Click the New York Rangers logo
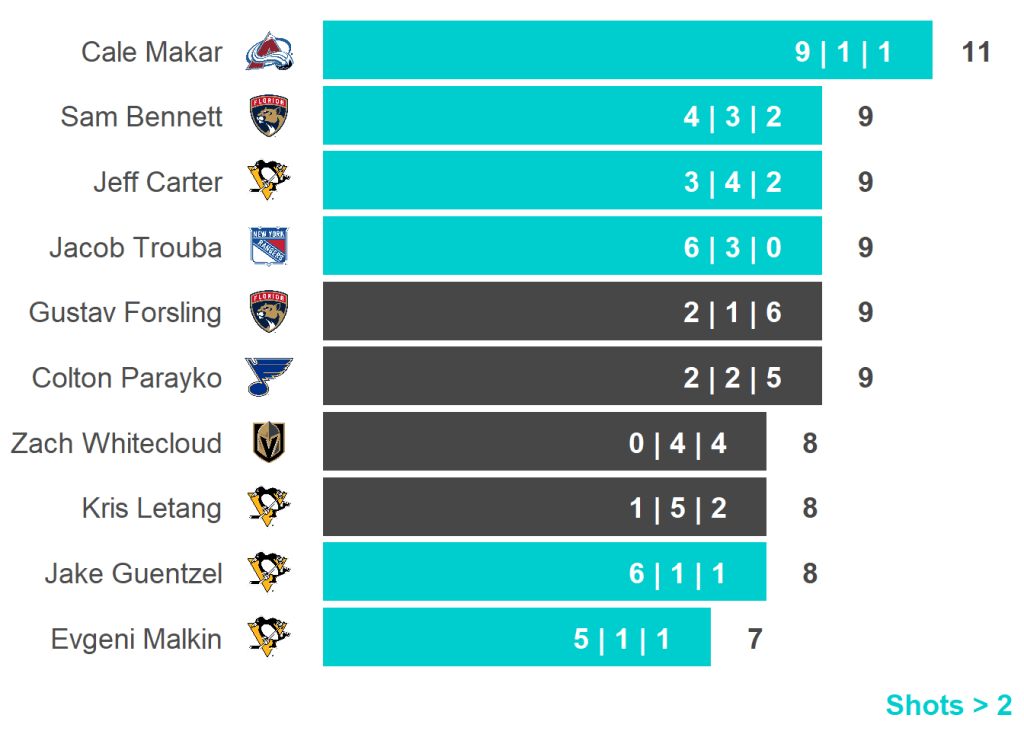Viewport: 1024px width, 731px height. (x=269, y=247)
